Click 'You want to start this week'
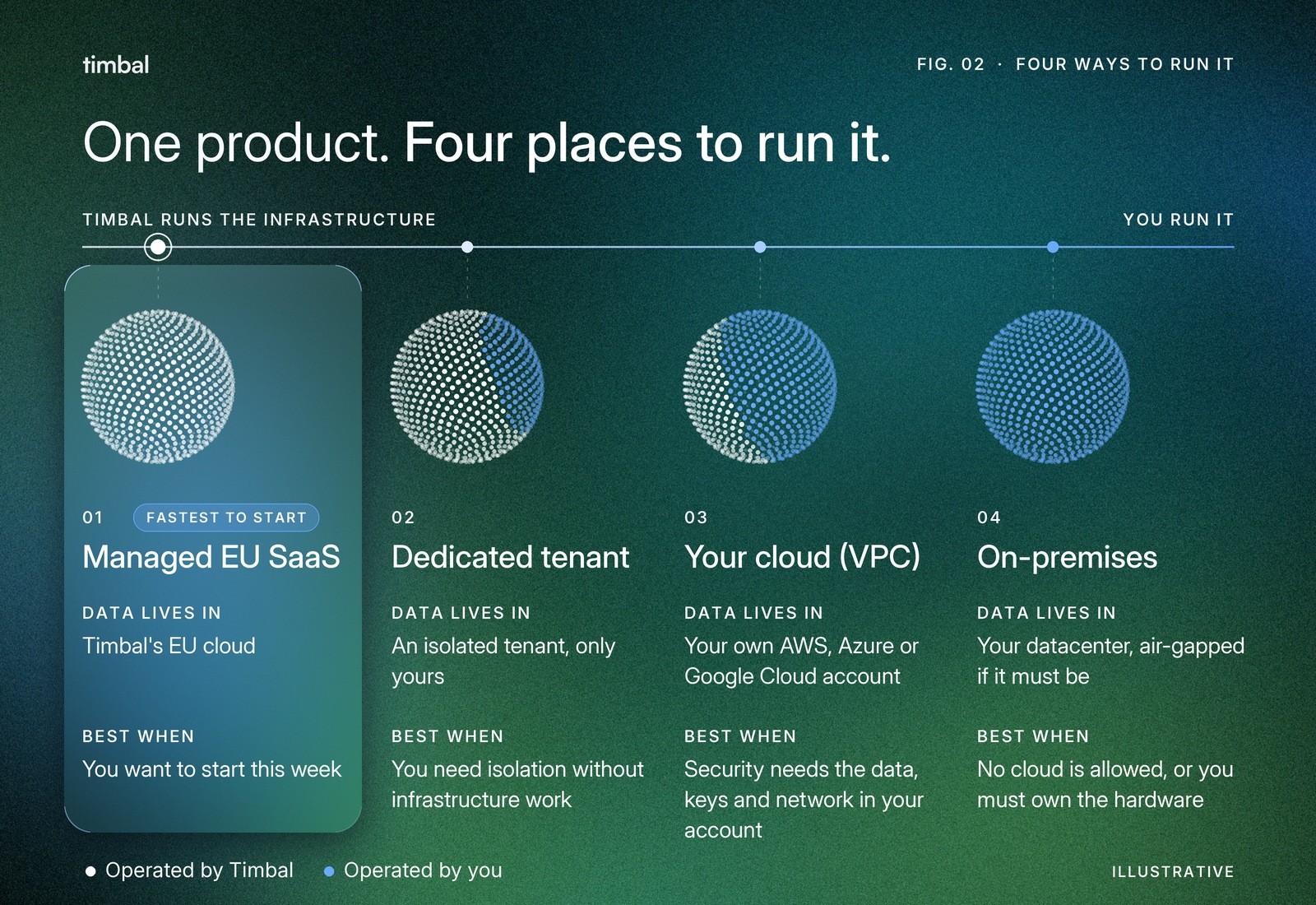The width and height of the screenshot is (1316, 905). [211, 769]
